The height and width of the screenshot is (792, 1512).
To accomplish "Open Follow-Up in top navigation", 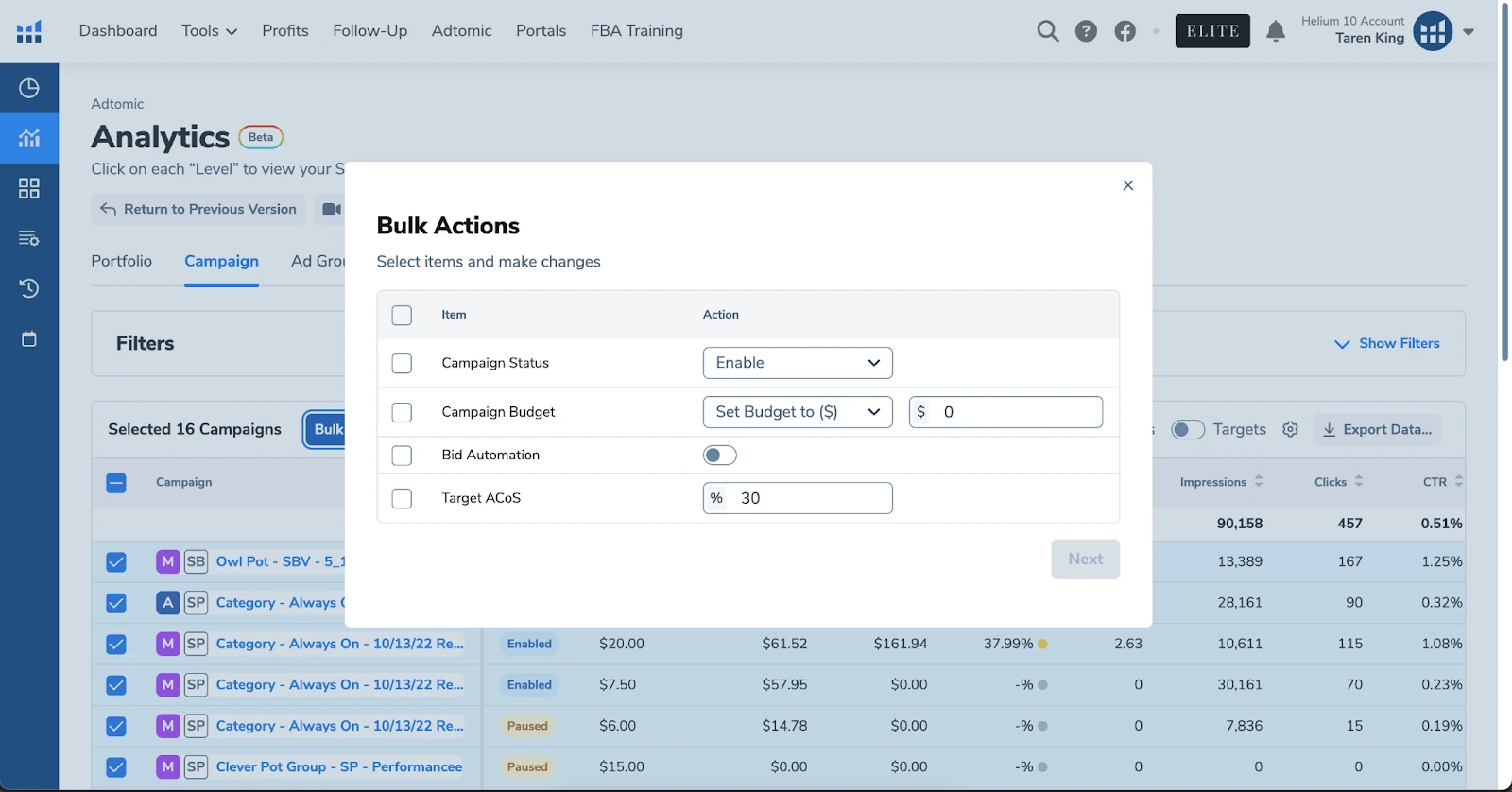I will coord(369,31).
